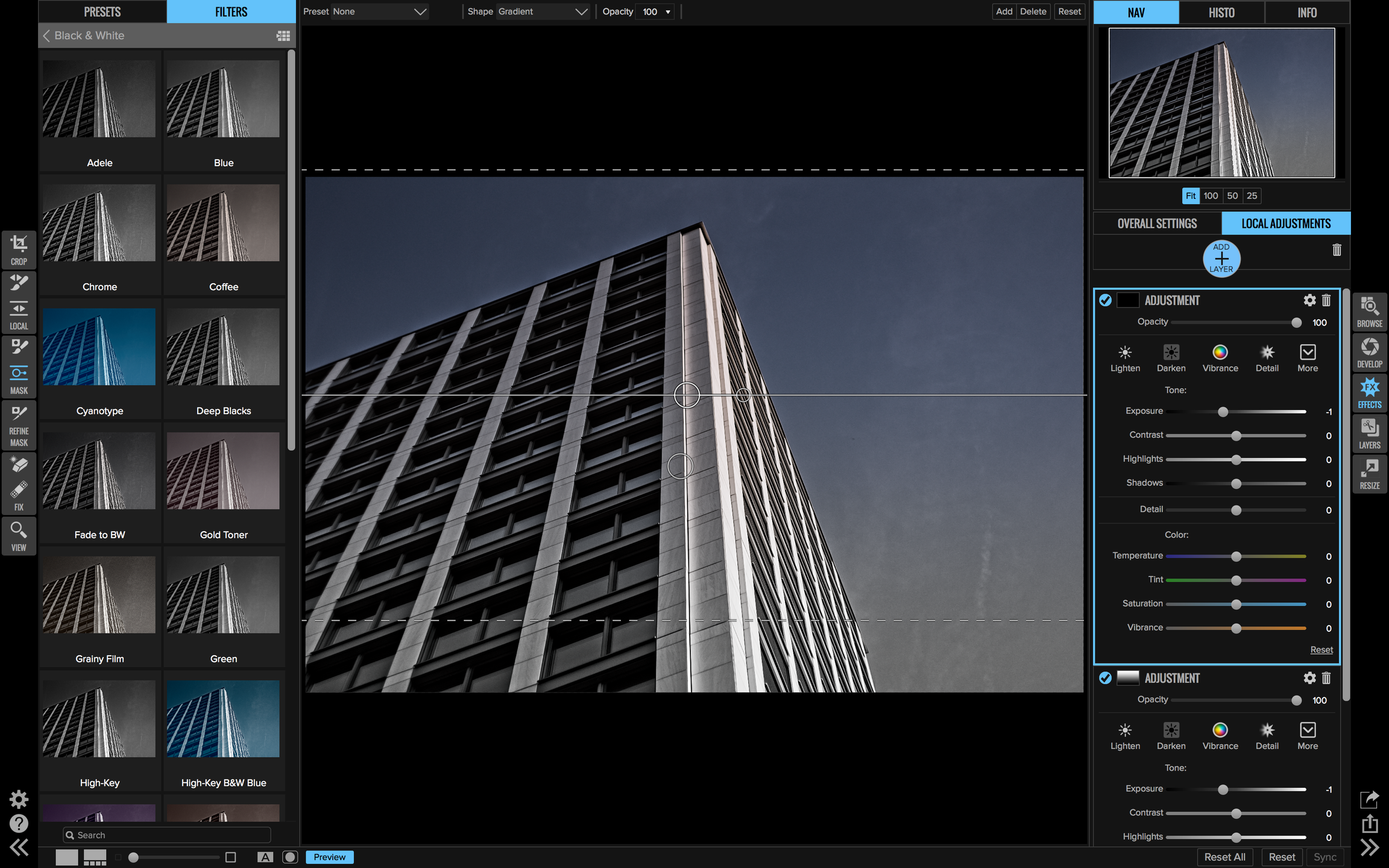Switch to the Presets tab
Screen dimensions: 1389x868
pos(102,12)
